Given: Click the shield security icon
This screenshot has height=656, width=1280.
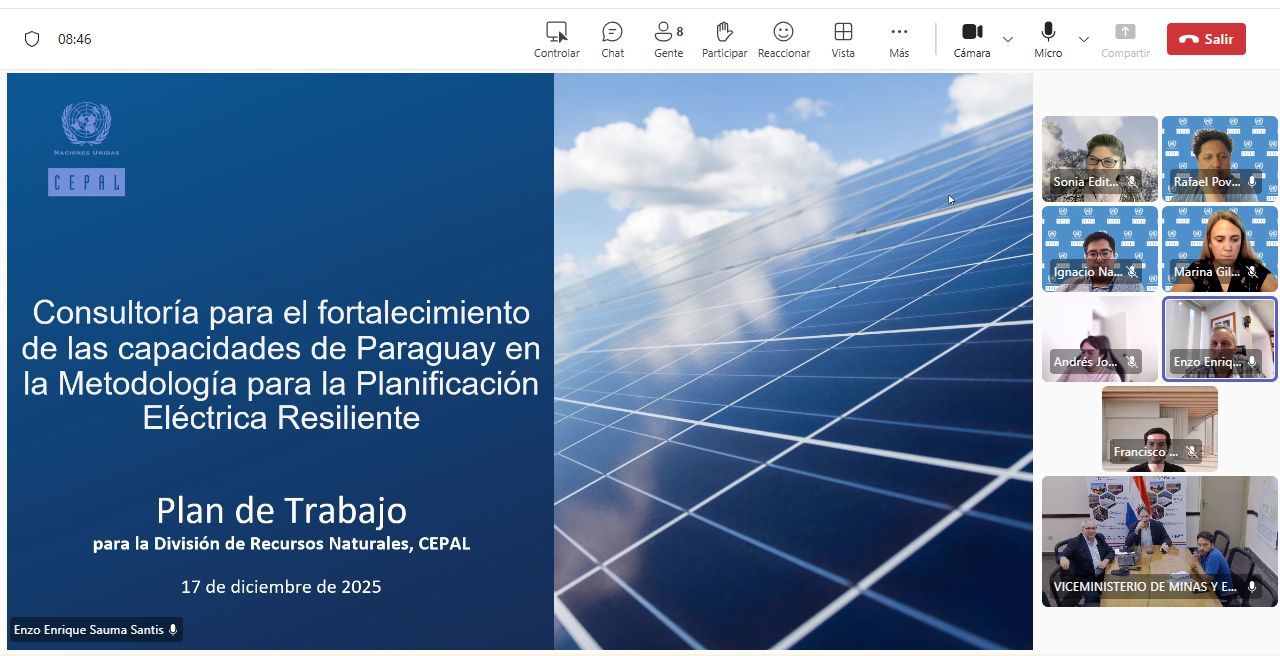Looking at the screenshot, I should (32, 39).
